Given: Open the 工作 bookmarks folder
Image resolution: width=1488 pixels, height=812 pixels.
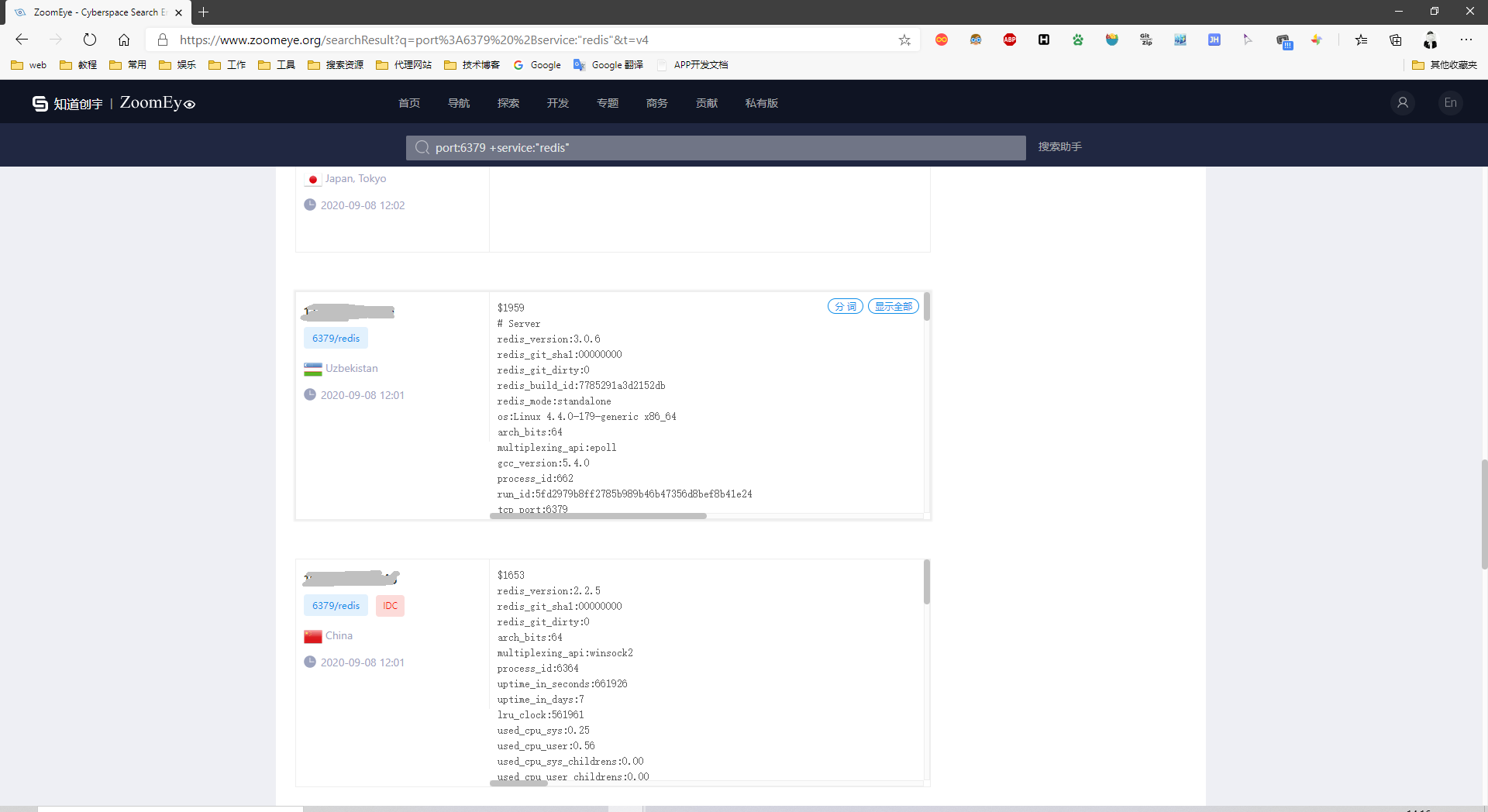Looking at the screenshot, I should (227, 65).
